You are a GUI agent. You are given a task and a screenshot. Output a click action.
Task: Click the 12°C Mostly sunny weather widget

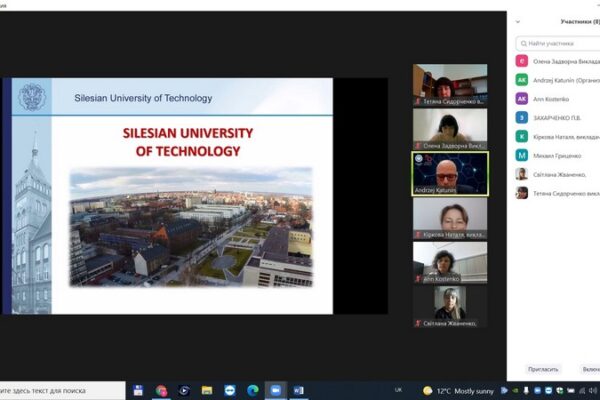[x=458, y=391]
